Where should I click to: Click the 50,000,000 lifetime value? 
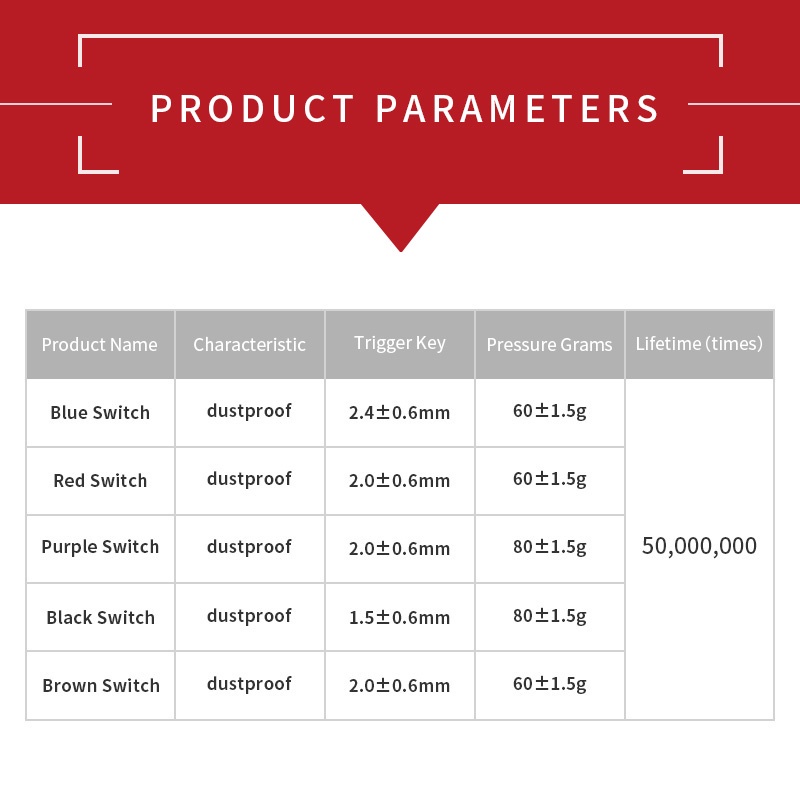pyautogui.click(x=699, y=546)
